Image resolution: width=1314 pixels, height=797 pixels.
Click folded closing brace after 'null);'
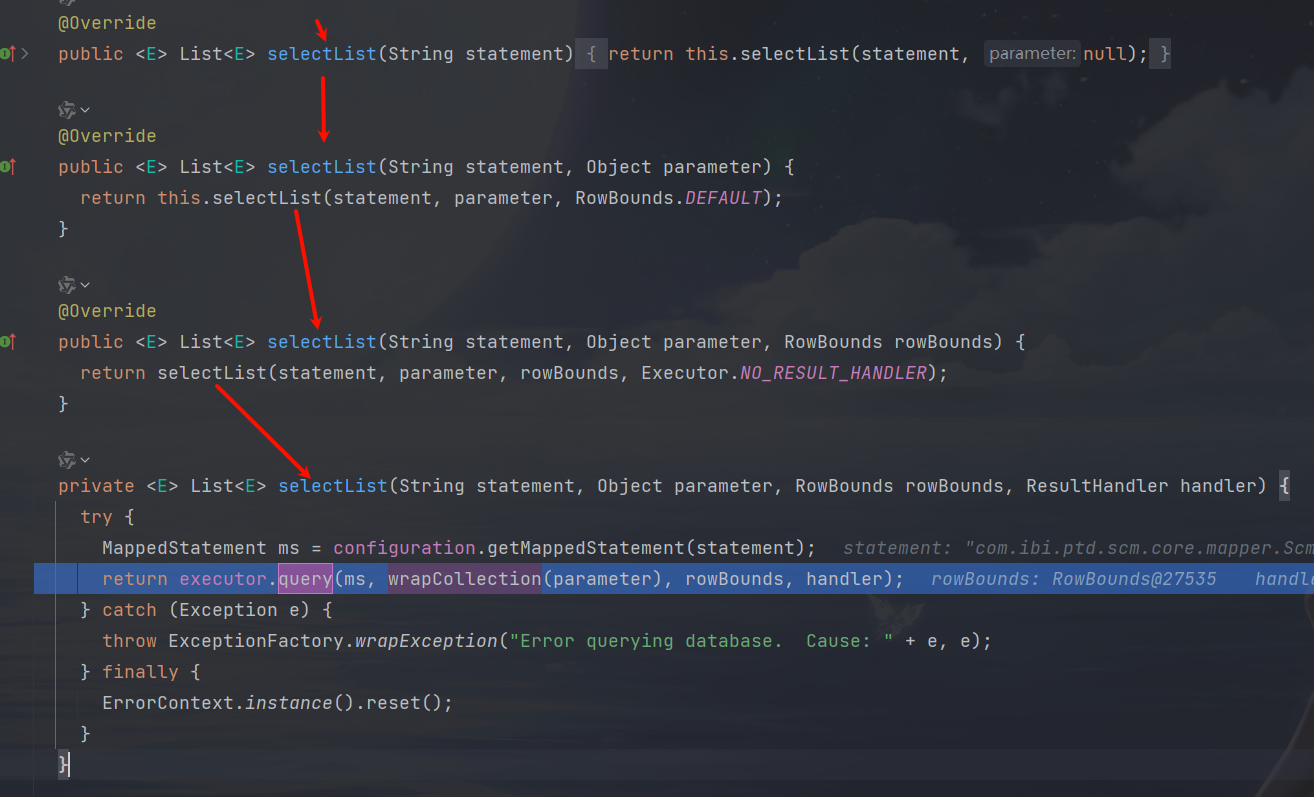[x=1160, y=54]
